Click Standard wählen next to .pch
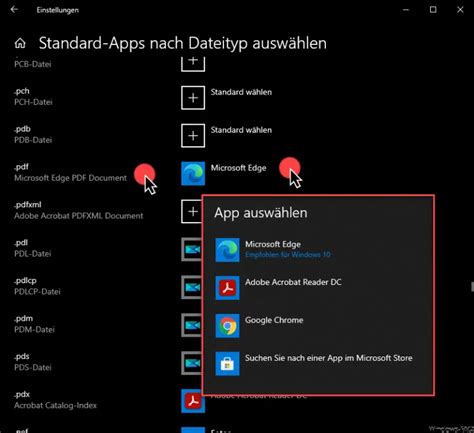Screen dimensions: 474x433 241,92
